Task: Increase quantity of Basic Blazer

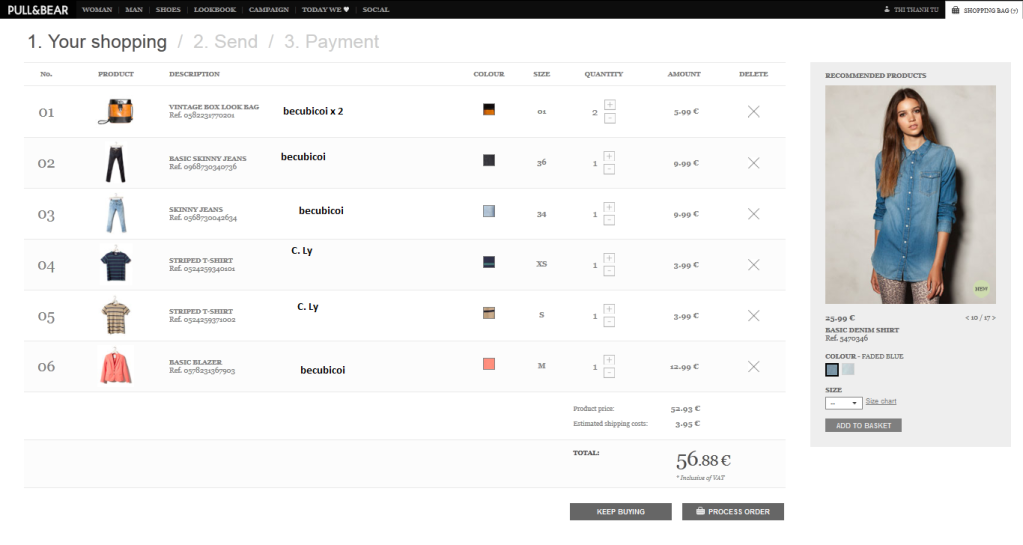Action: tap(610, 359)
